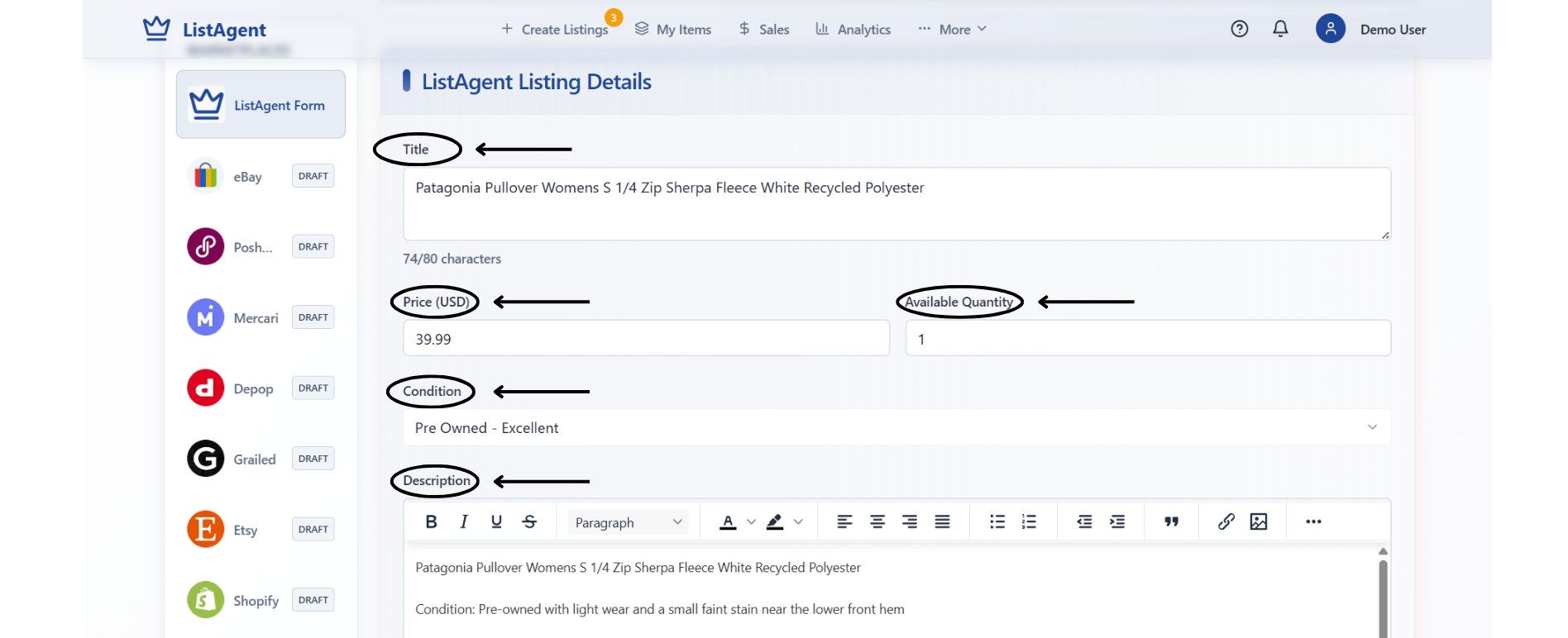Align description text right

[x=910, y=521]
